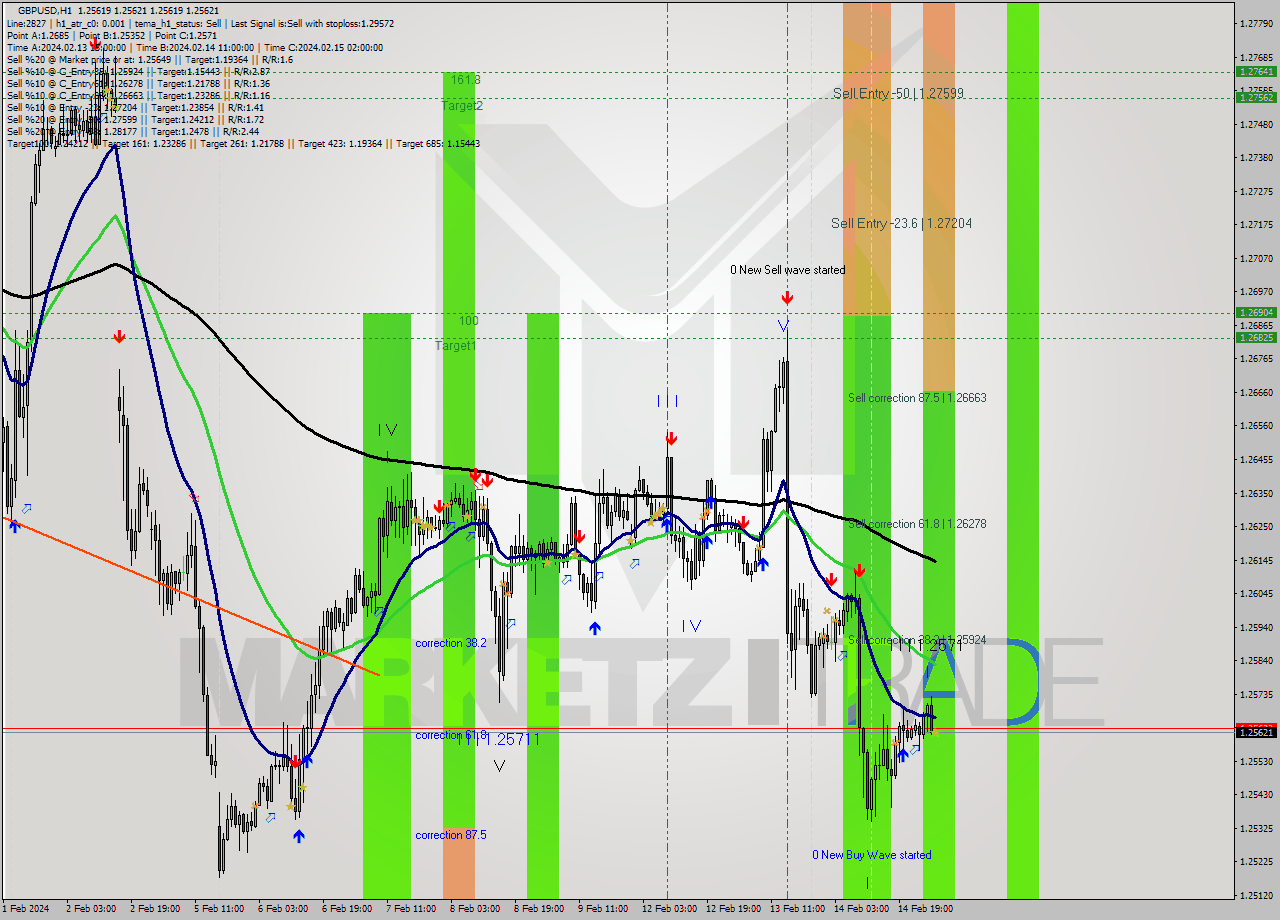1280x920 pixels.
Task: Click the '12 Feb 03:00' time axis label
Action: [669, 909]
